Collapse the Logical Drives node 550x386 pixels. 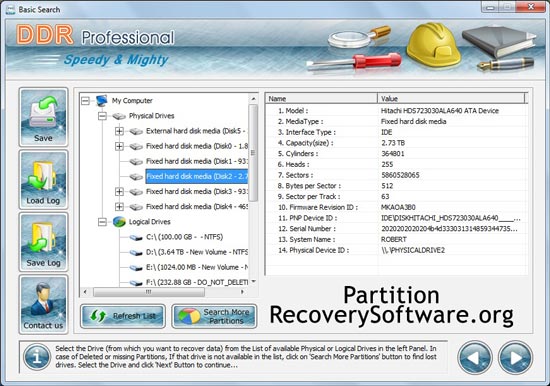[102, 222]
